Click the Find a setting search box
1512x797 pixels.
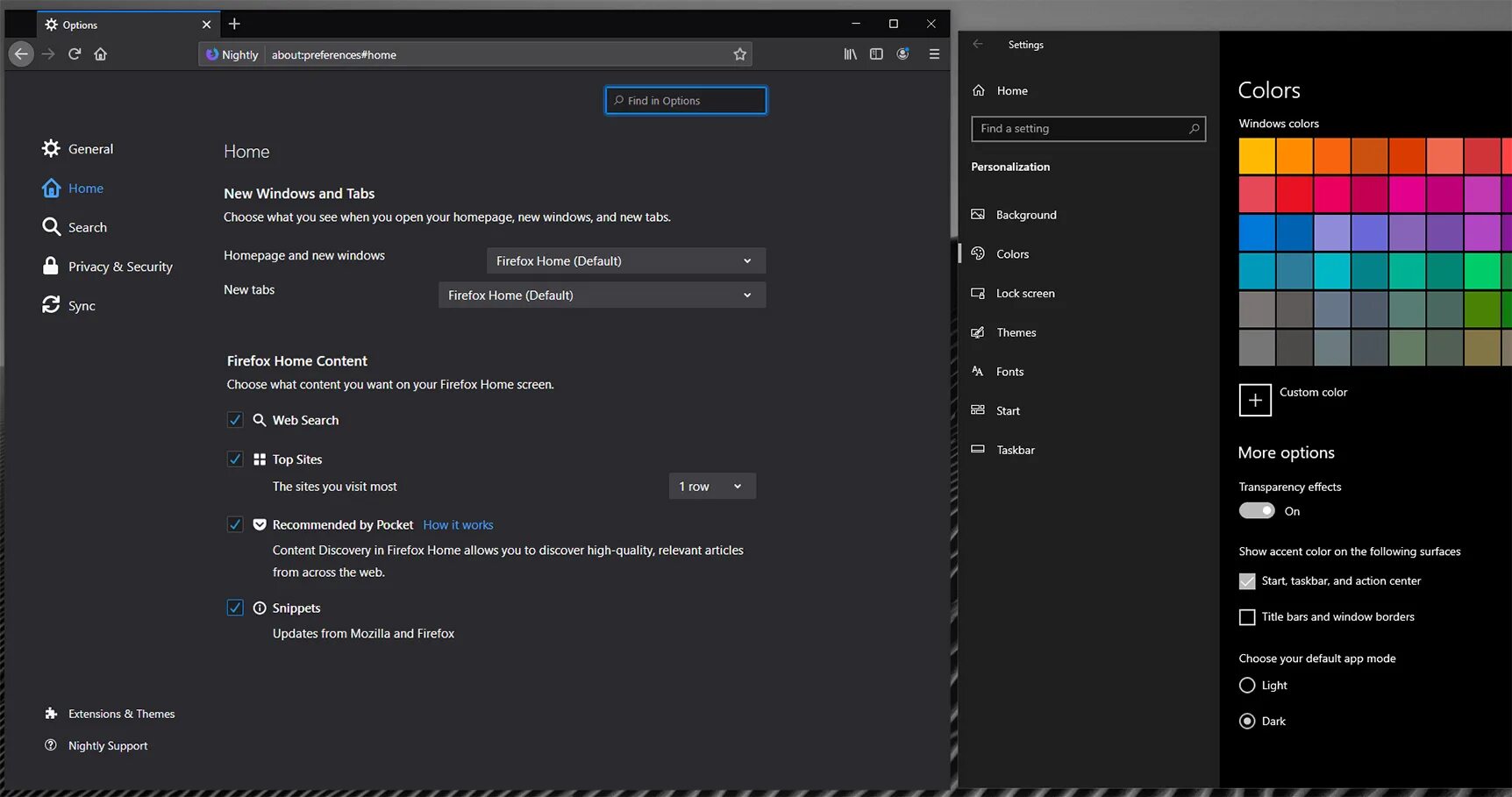tap(1088, 128)
